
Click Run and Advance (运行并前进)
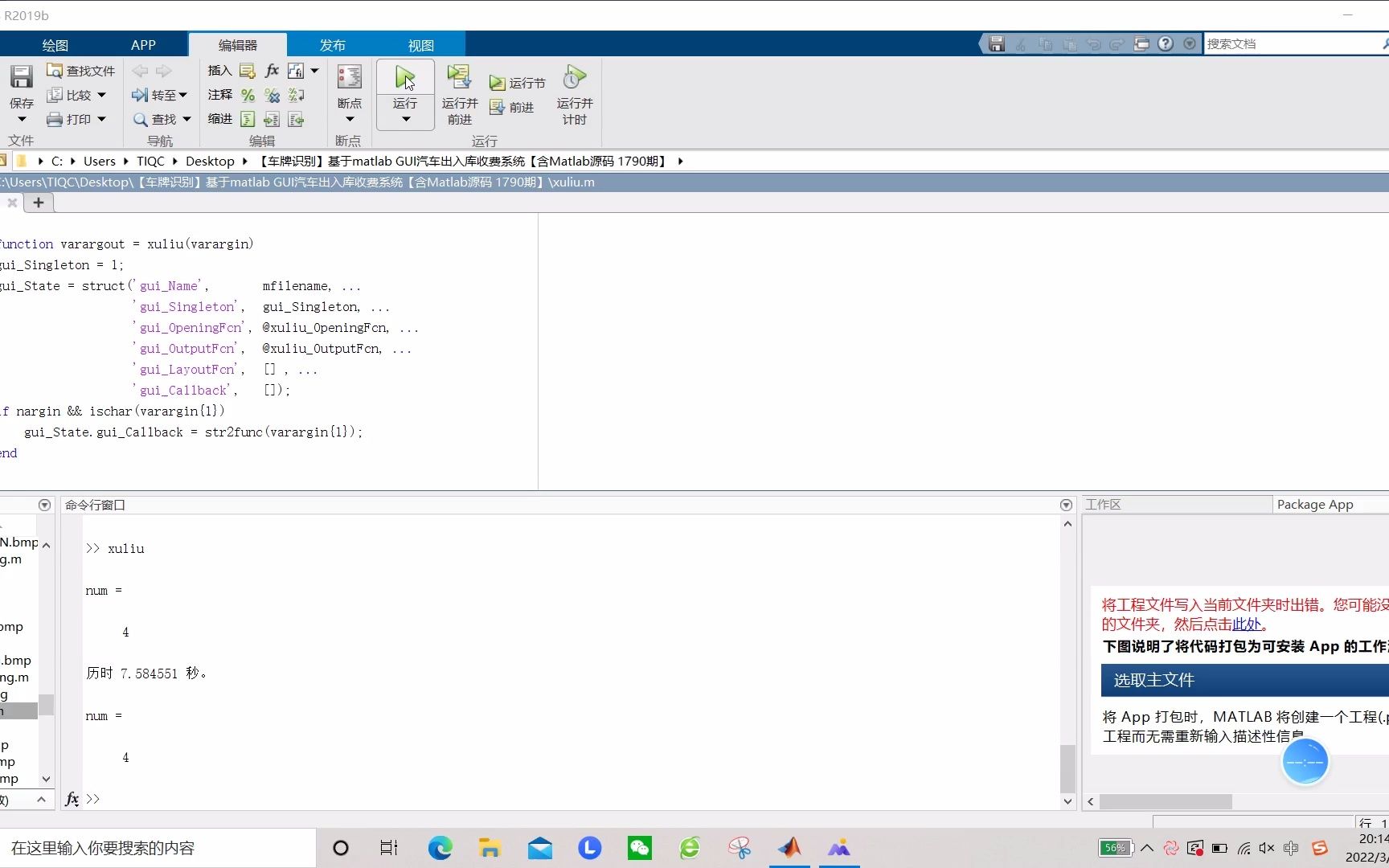pos(460,95)
